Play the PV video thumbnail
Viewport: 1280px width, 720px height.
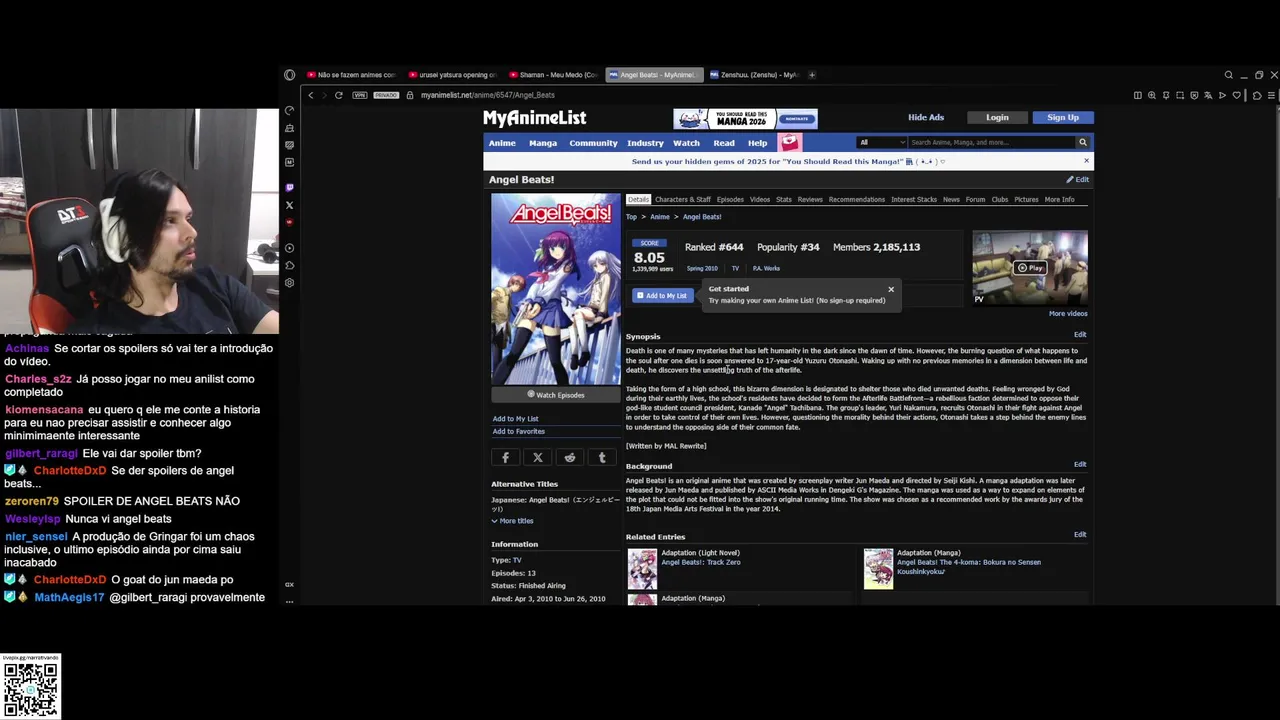(x=1030, y=268)
